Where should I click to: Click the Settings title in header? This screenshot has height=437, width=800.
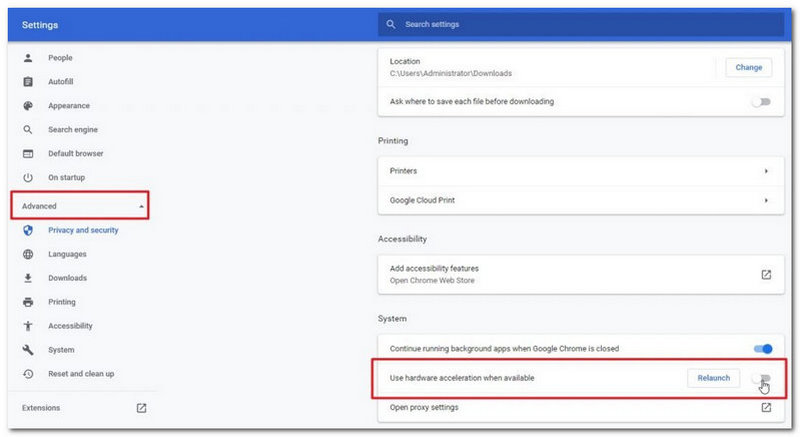(40, 25)
